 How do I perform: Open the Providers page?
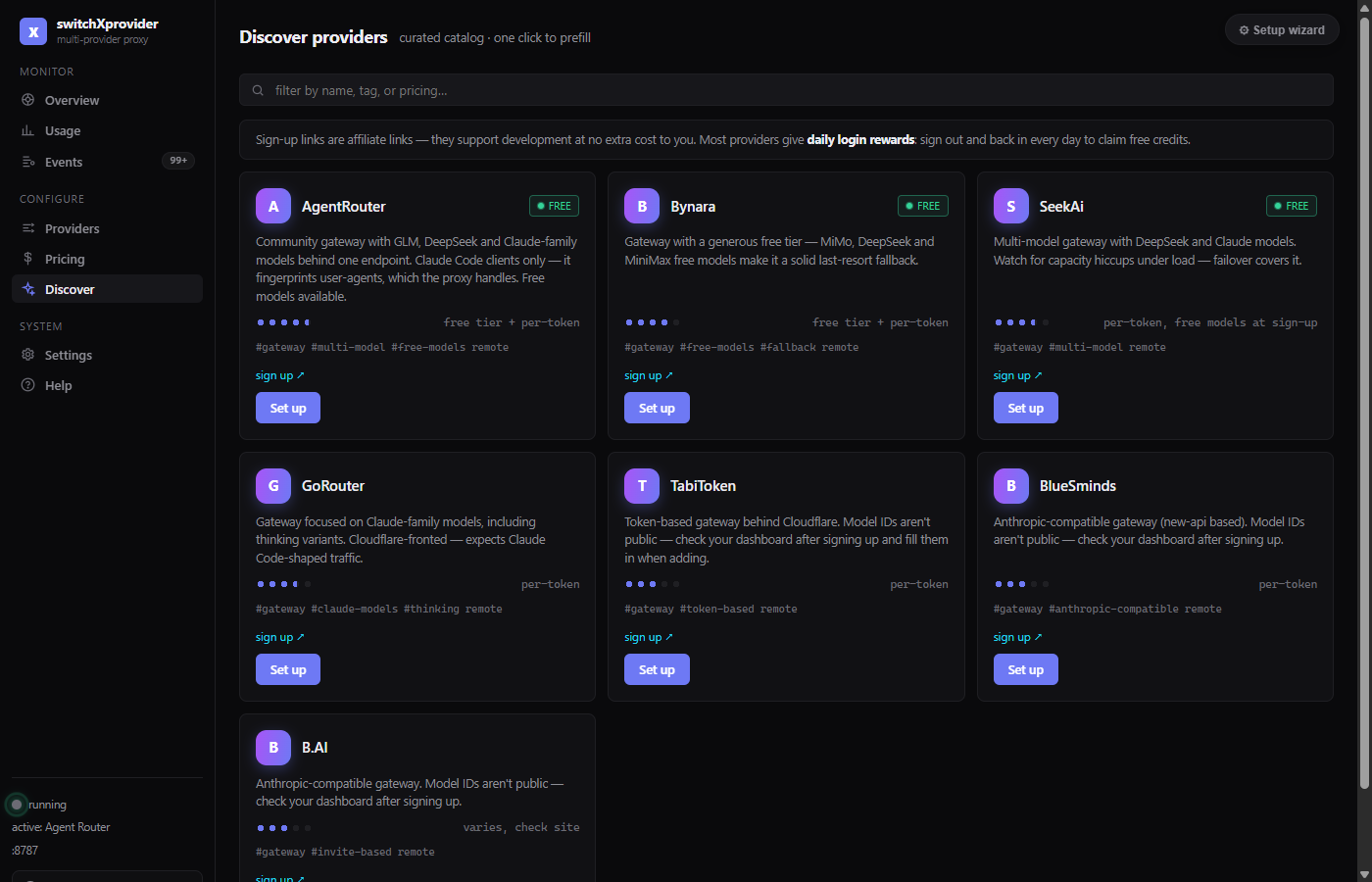pos(107,228)
